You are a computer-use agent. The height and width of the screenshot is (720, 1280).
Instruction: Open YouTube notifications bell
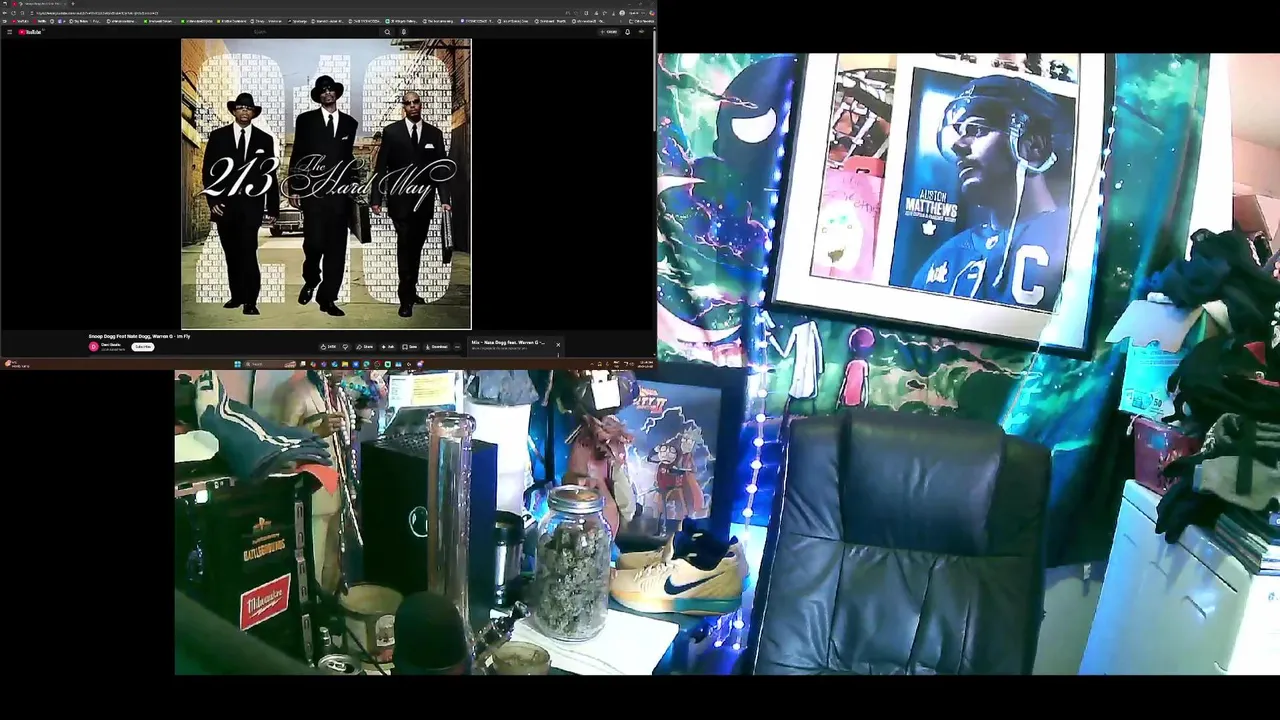coord(627,32)
